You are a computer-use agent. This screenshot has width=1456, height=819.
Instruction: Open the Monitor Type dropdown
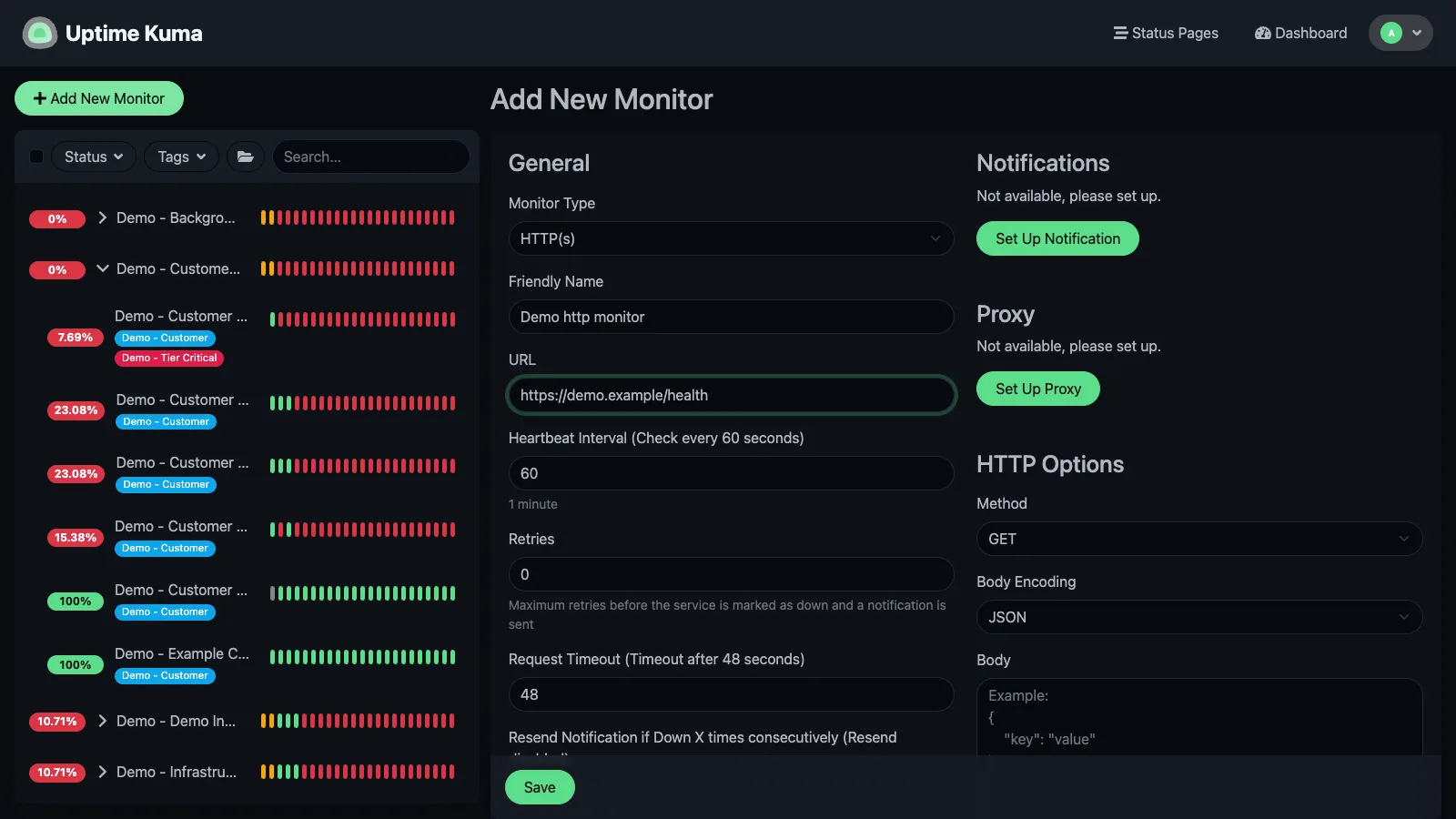coord(731,238)
